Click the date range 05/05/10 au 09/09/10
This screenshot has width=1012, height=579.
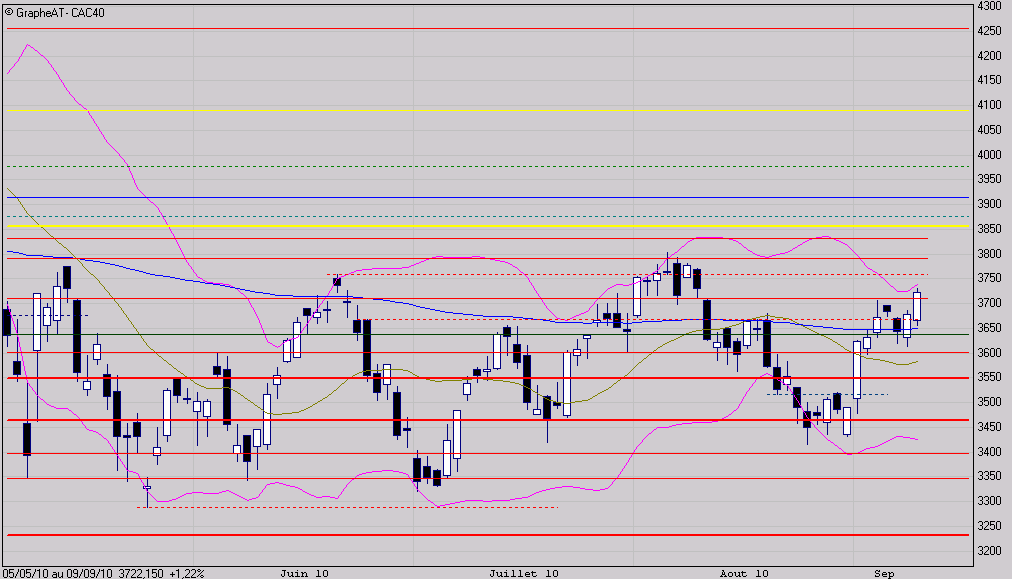pos(57,573)
